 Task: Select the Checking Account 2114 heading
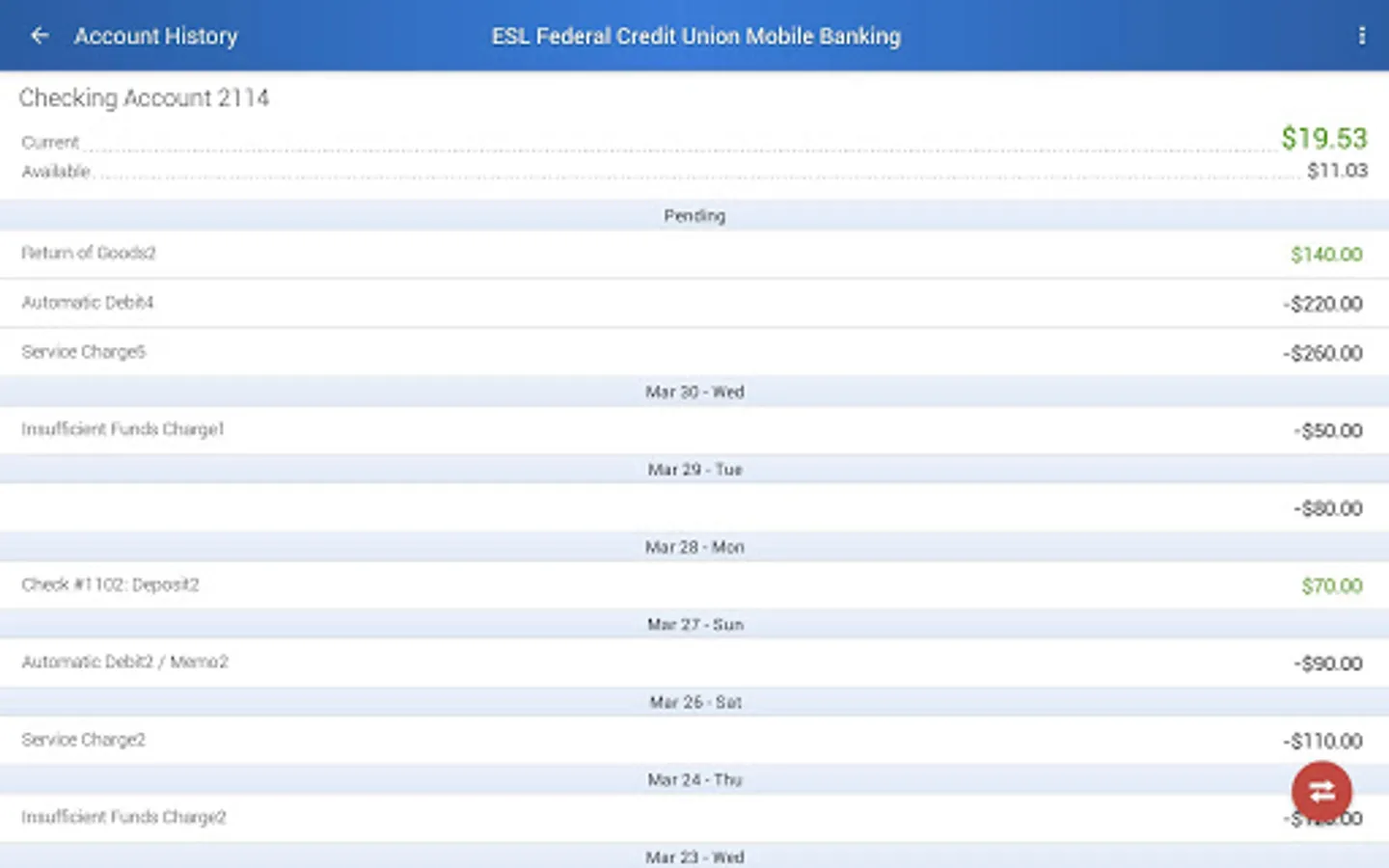144,97
